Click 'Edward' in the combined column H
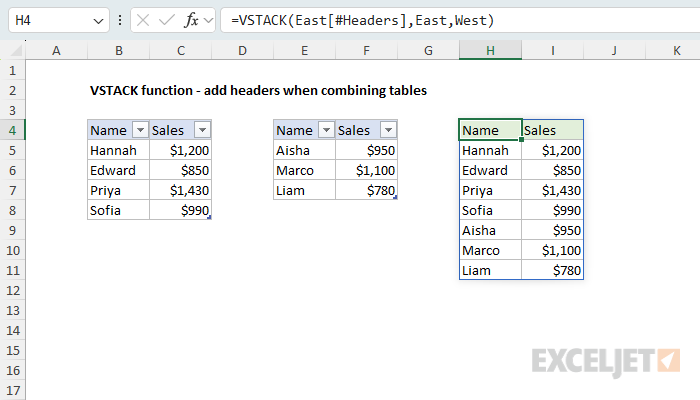 [490, 170]
